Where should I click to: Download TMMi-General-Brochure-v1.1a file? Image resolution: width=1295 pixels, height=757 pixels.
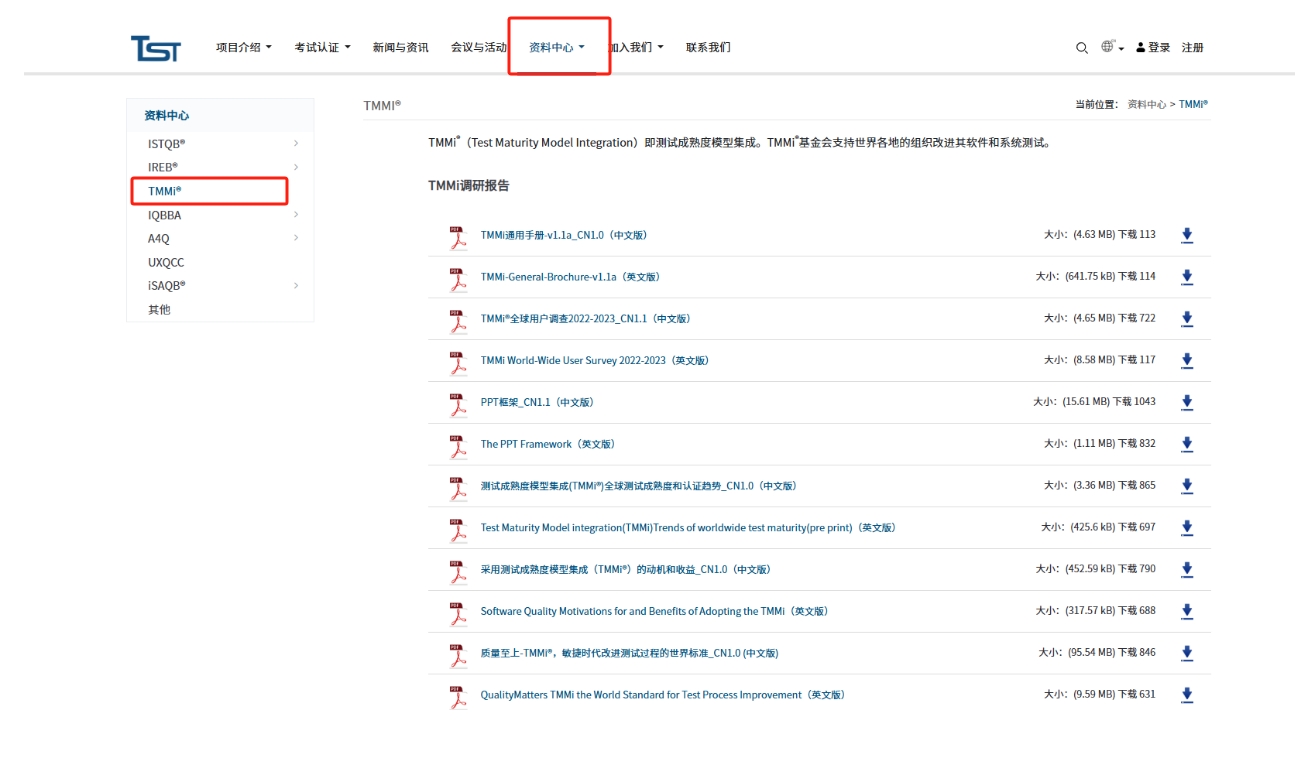tap(1187, 277)
